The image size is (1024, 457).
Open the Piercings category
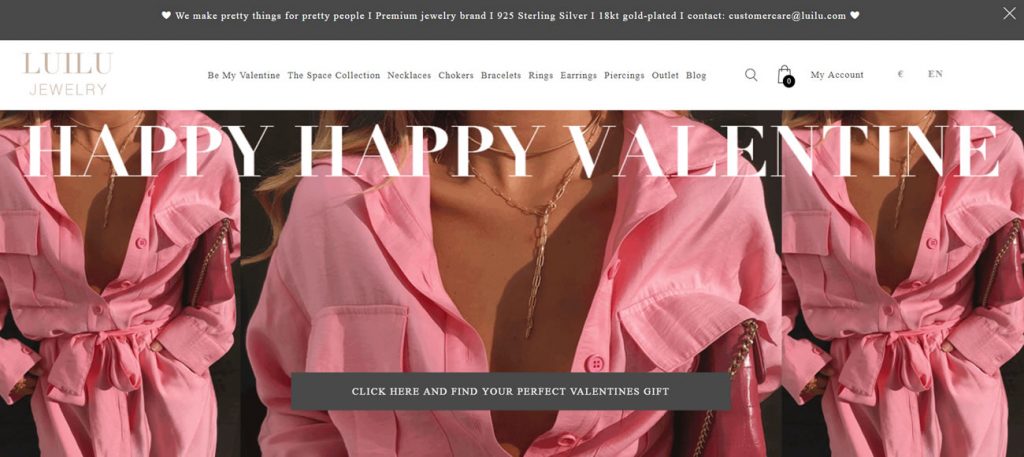(624, 76)
